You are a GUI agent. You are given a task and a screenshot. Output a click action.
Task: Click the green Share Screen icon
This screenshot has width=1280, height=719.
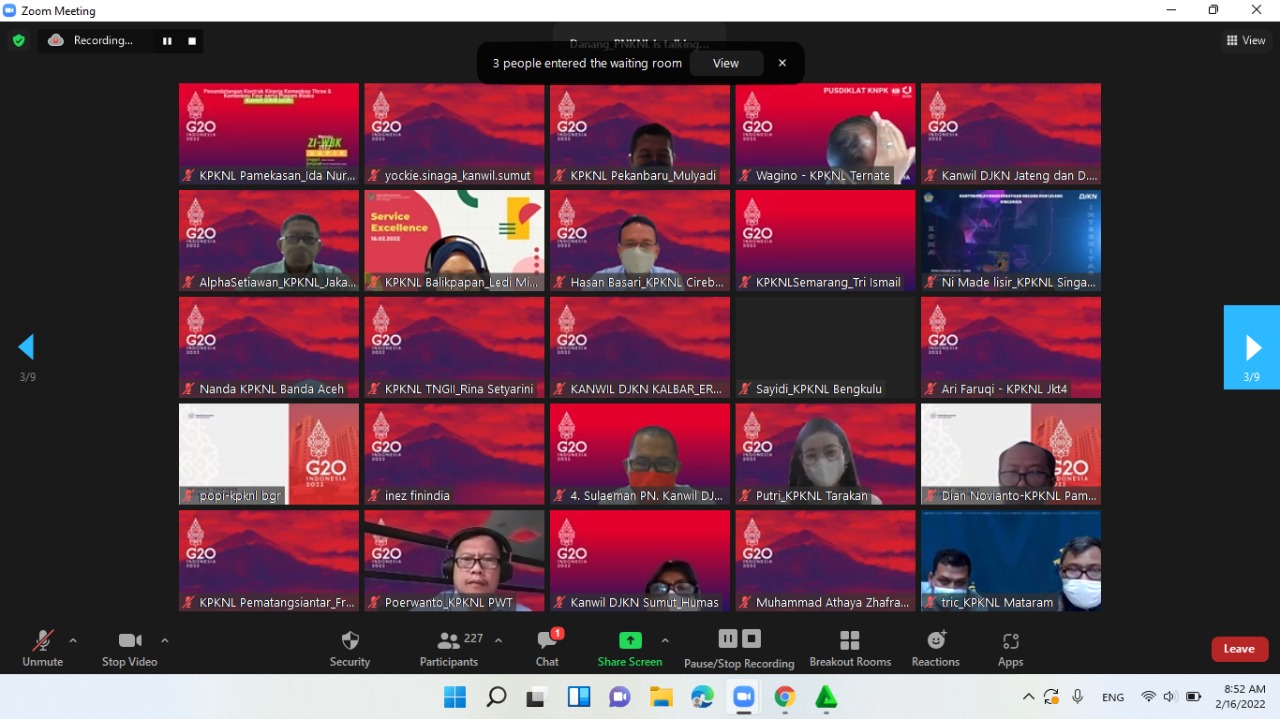[x=630, y=640]
